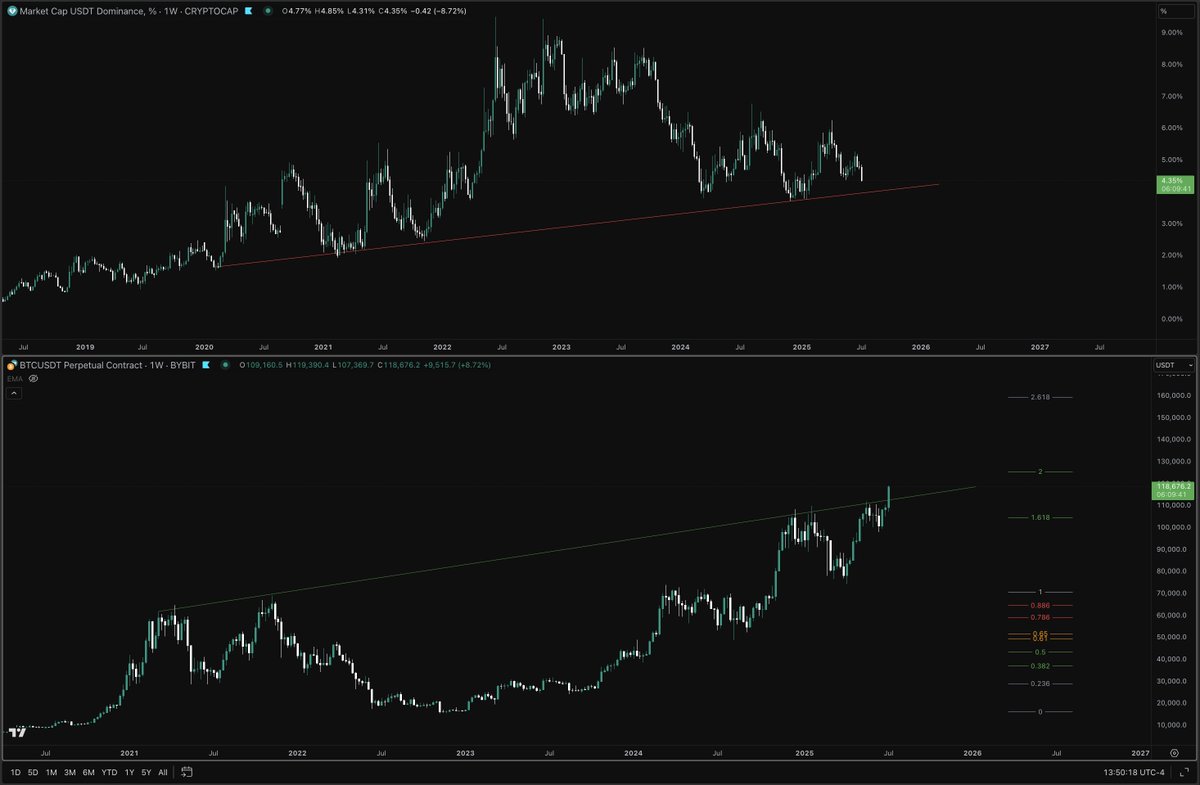Select the 5D time range
1200x785 pixels.
click(x=33, y=772)
